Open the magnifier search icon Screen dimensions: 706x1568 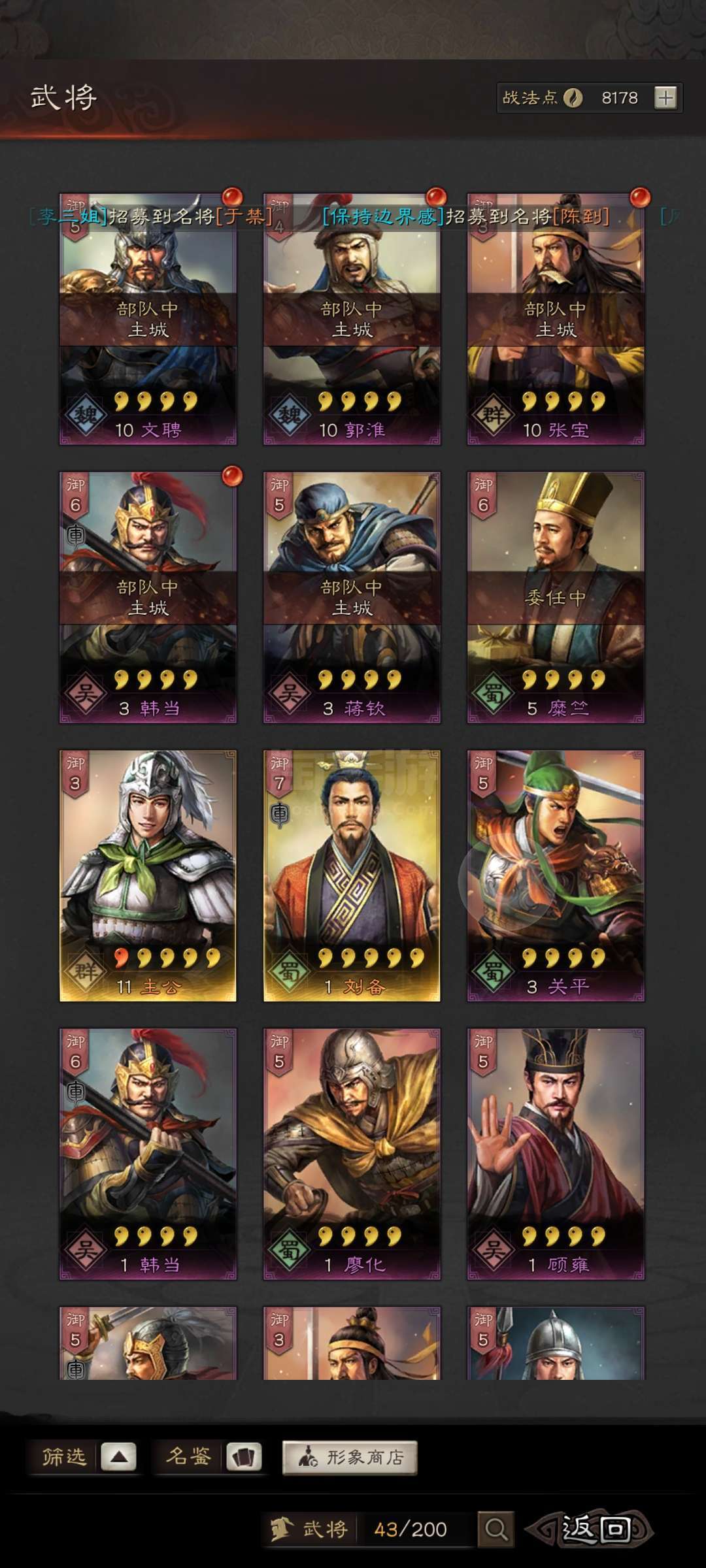click(x=496, y=1529)
